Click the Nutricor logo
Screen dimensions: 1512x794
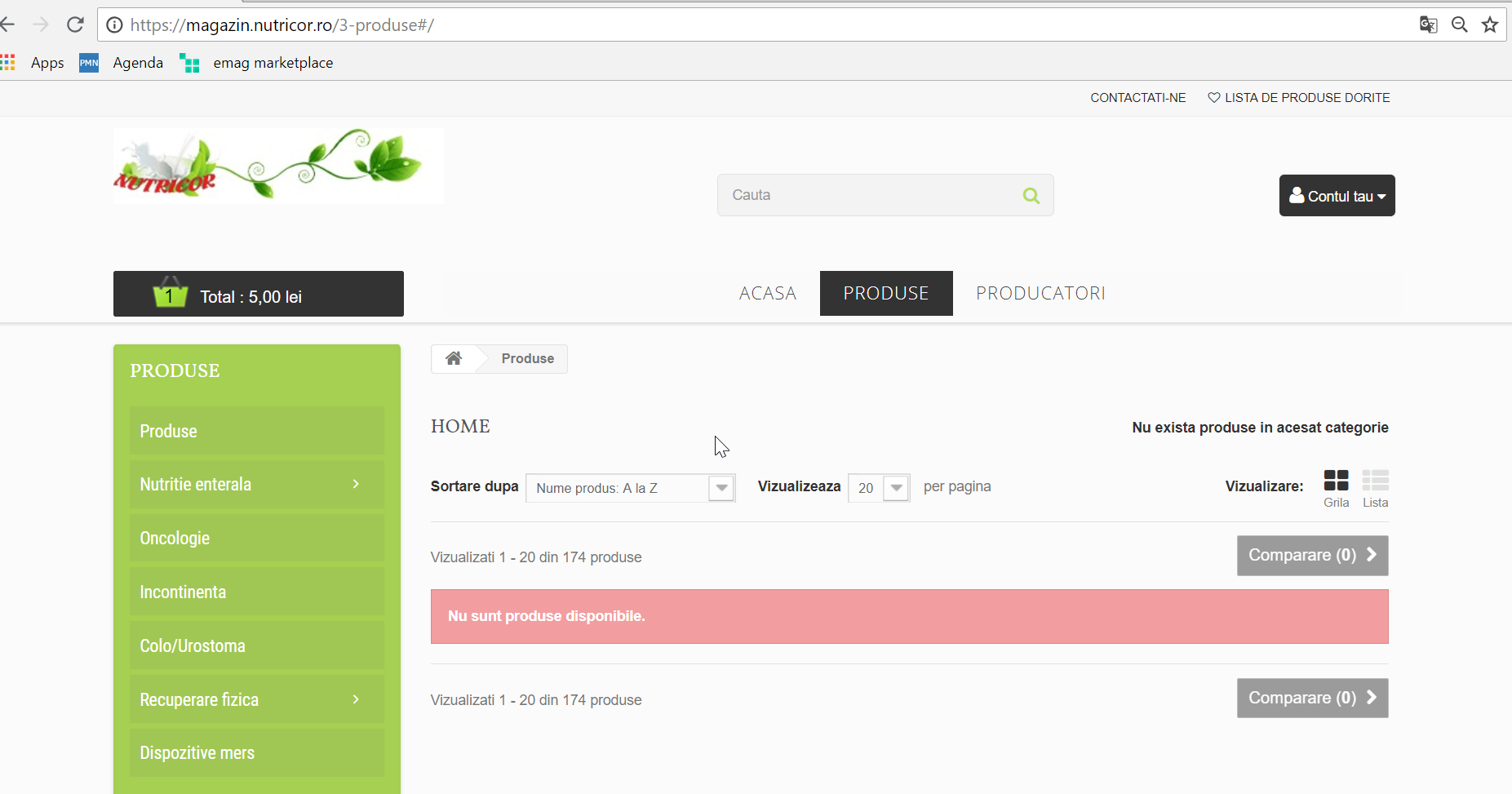pyautogui.click(x=278, y=166)
